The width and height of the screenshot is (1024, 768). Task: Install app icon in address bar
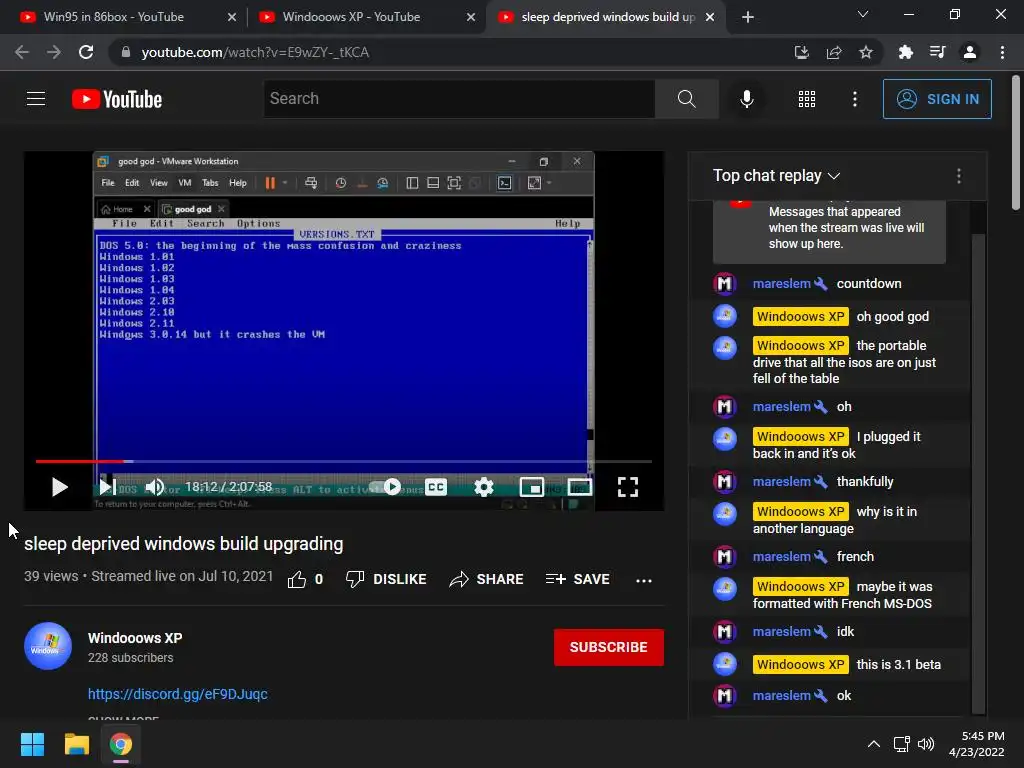801,52
